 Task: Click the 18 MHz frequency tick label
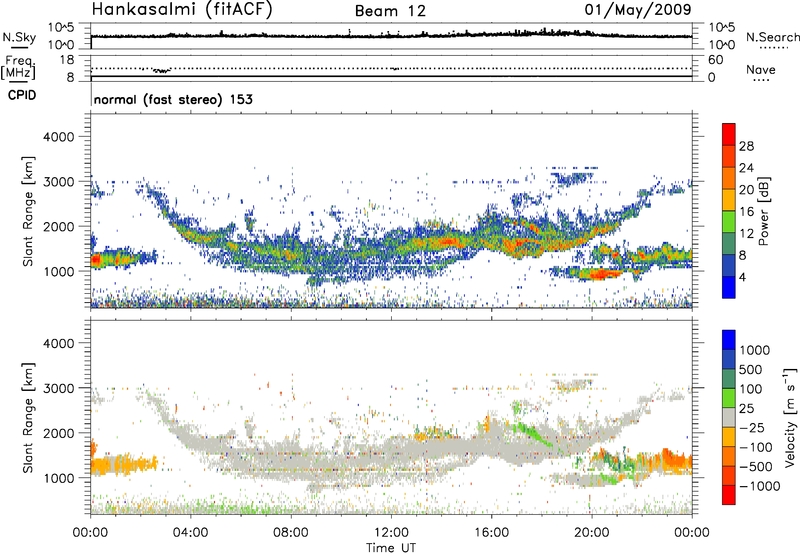click(66, 60)
